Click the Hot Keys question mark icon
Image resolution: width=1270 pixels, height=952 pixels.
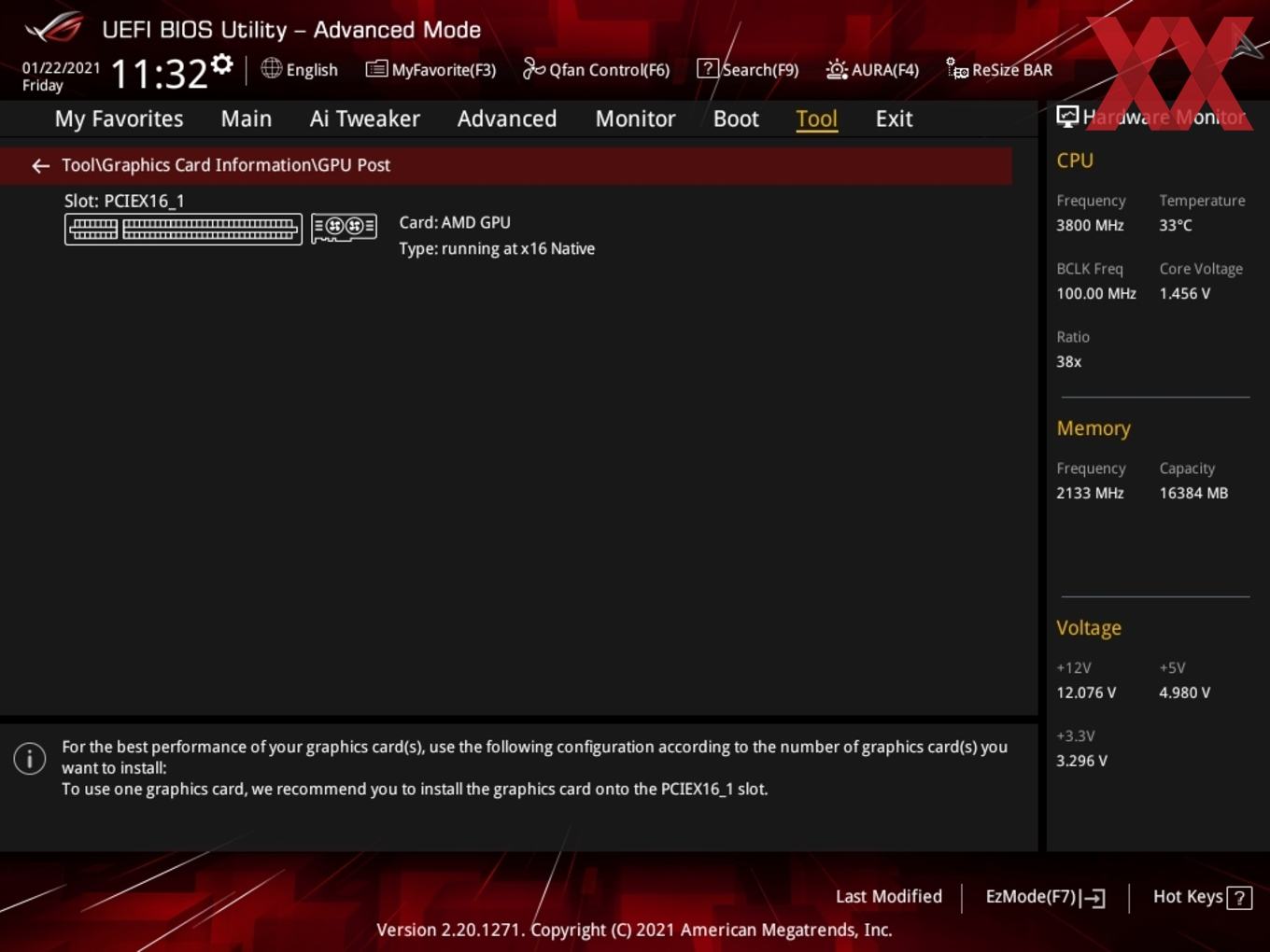1239,898
